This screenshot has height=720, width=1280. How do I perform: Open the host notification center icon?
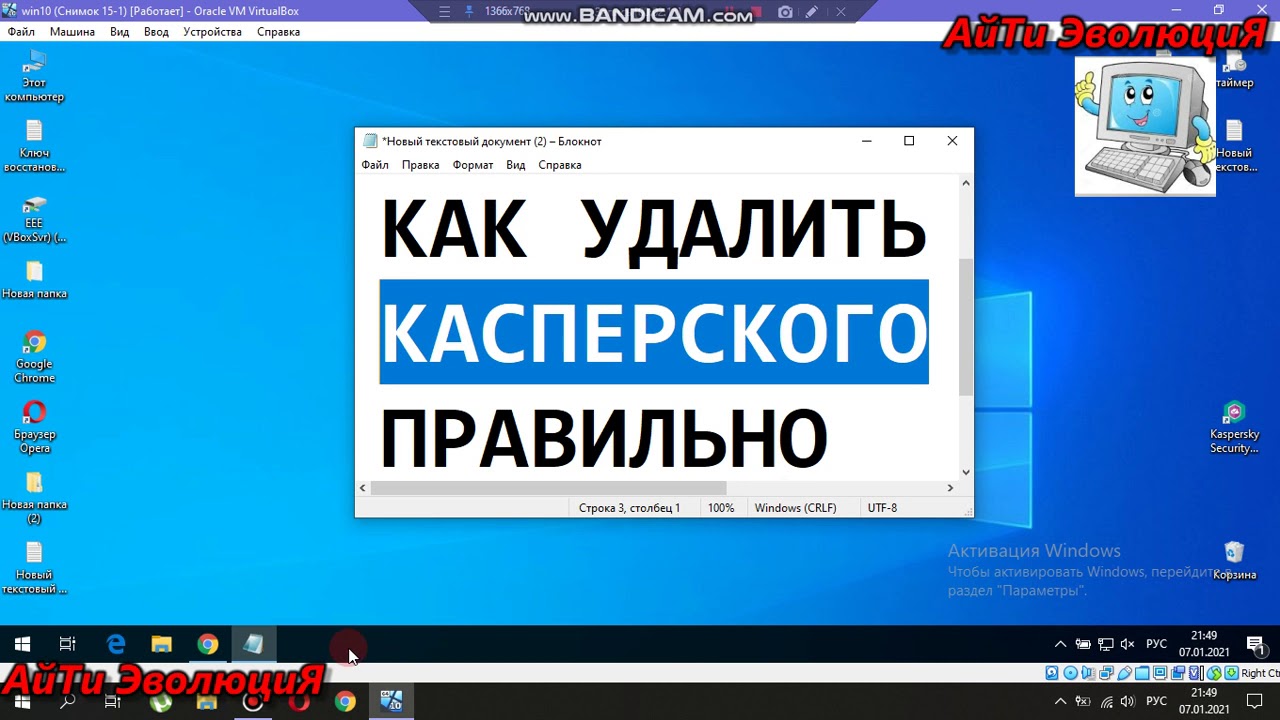point(1254,701)
